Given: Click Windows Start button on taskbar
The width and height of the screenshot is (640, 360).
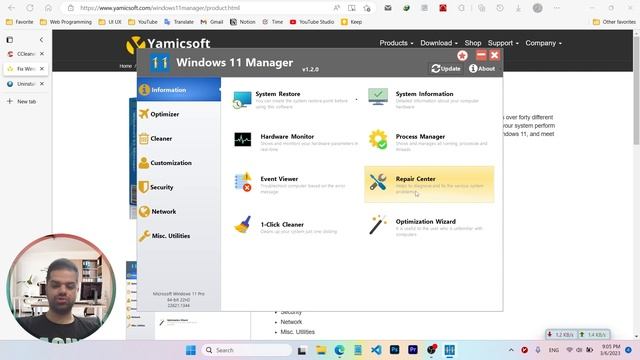Looking at the screenshot, I should coord(191,350).
